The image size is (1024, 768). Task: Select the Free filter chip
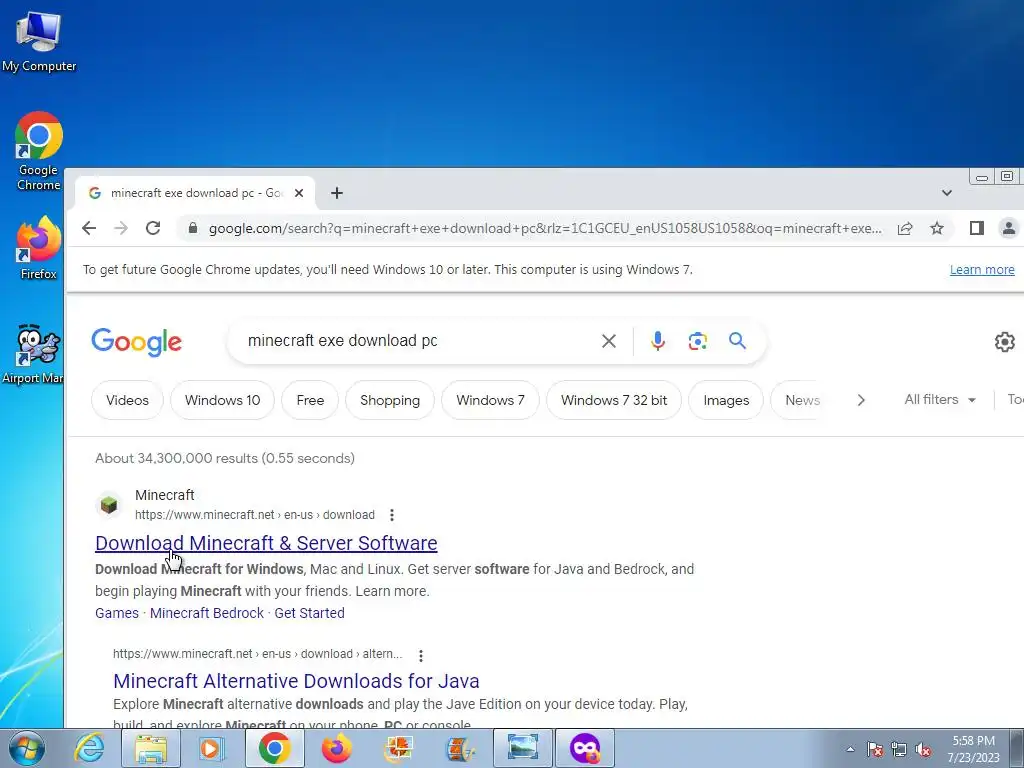tap(310, 400)
